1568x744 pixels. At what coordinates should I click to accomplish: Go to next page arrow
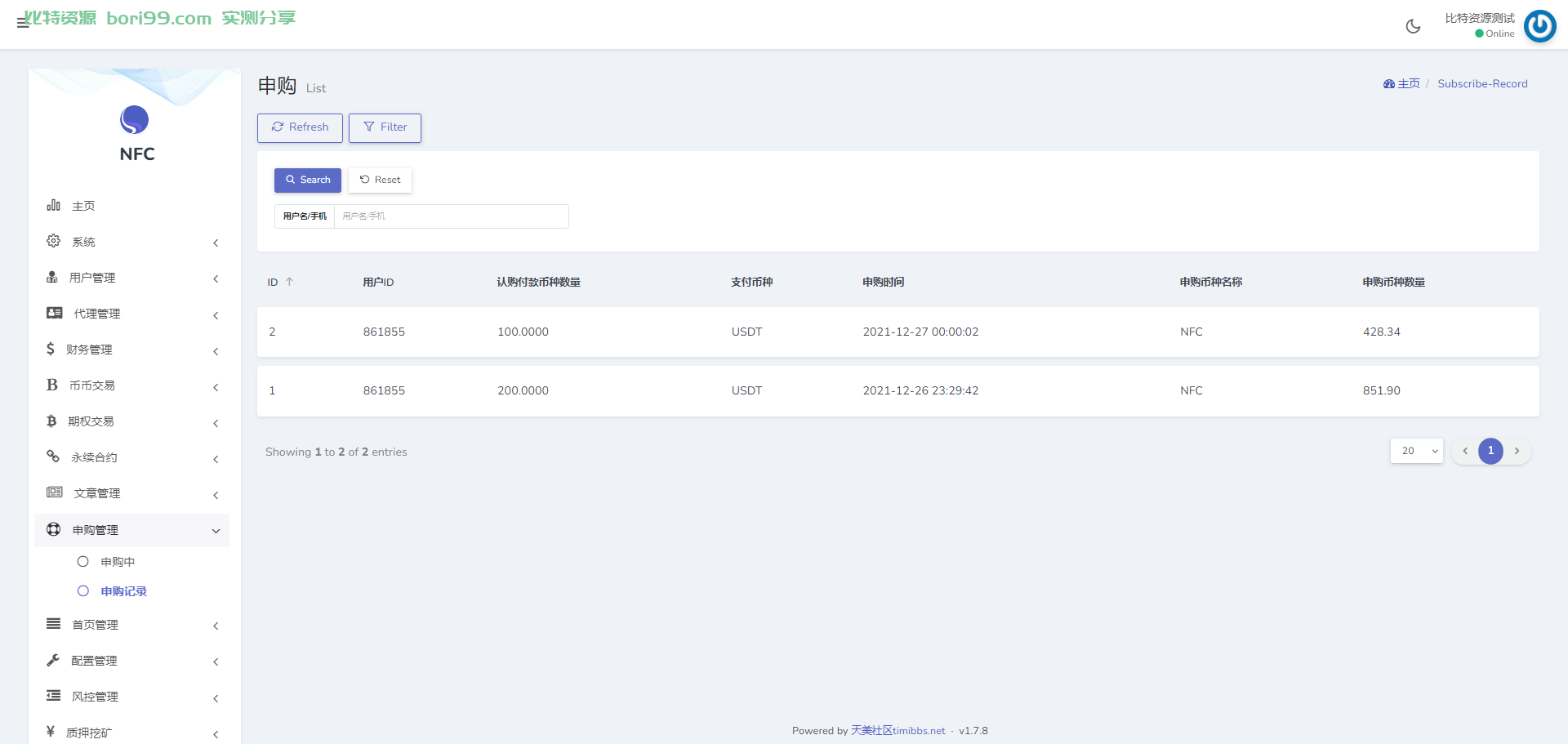coord(1517,451)
